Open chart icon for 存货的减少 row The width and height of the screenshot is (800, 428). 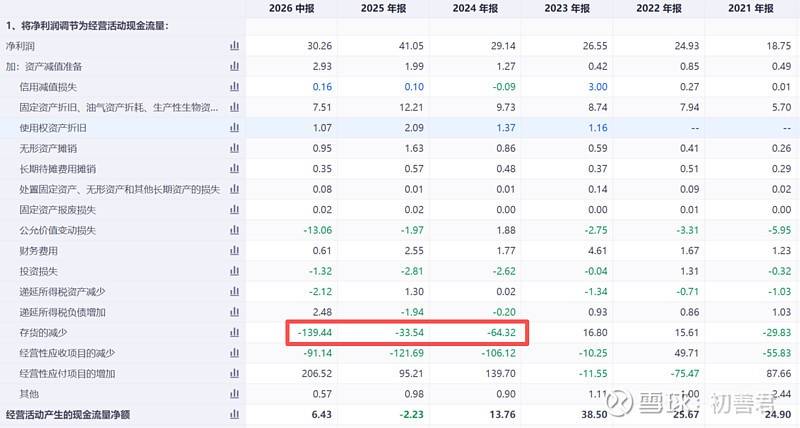coord(234,333)
